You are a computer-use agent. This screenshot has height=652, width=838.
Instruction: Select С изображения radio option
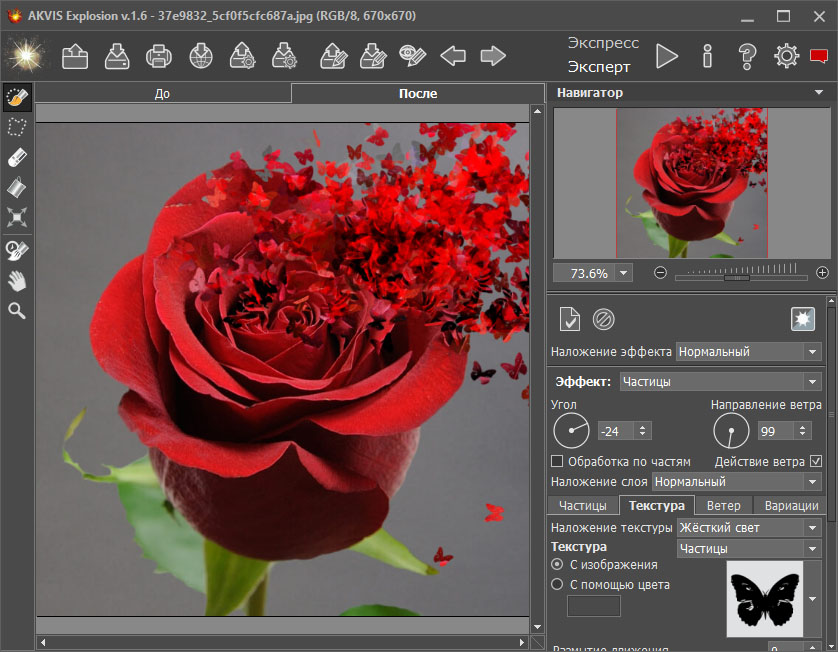pos(557,564)
